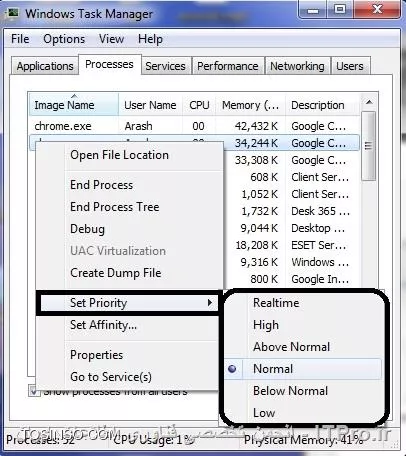Screen dimensions: 406x456
Task: Go to the Networking tab
Action: [297, 66]
